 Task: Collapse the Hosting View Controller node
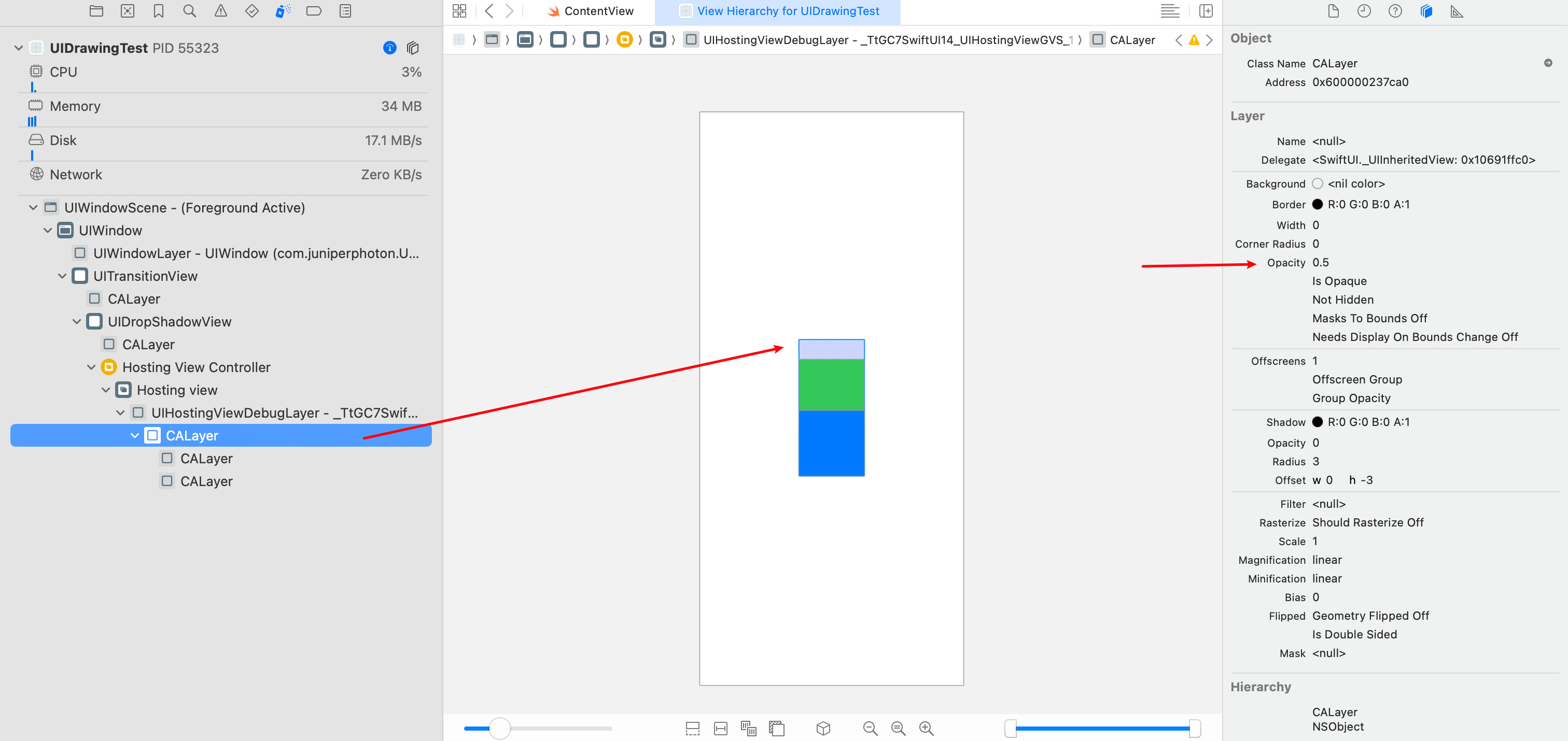coord(91,367)
